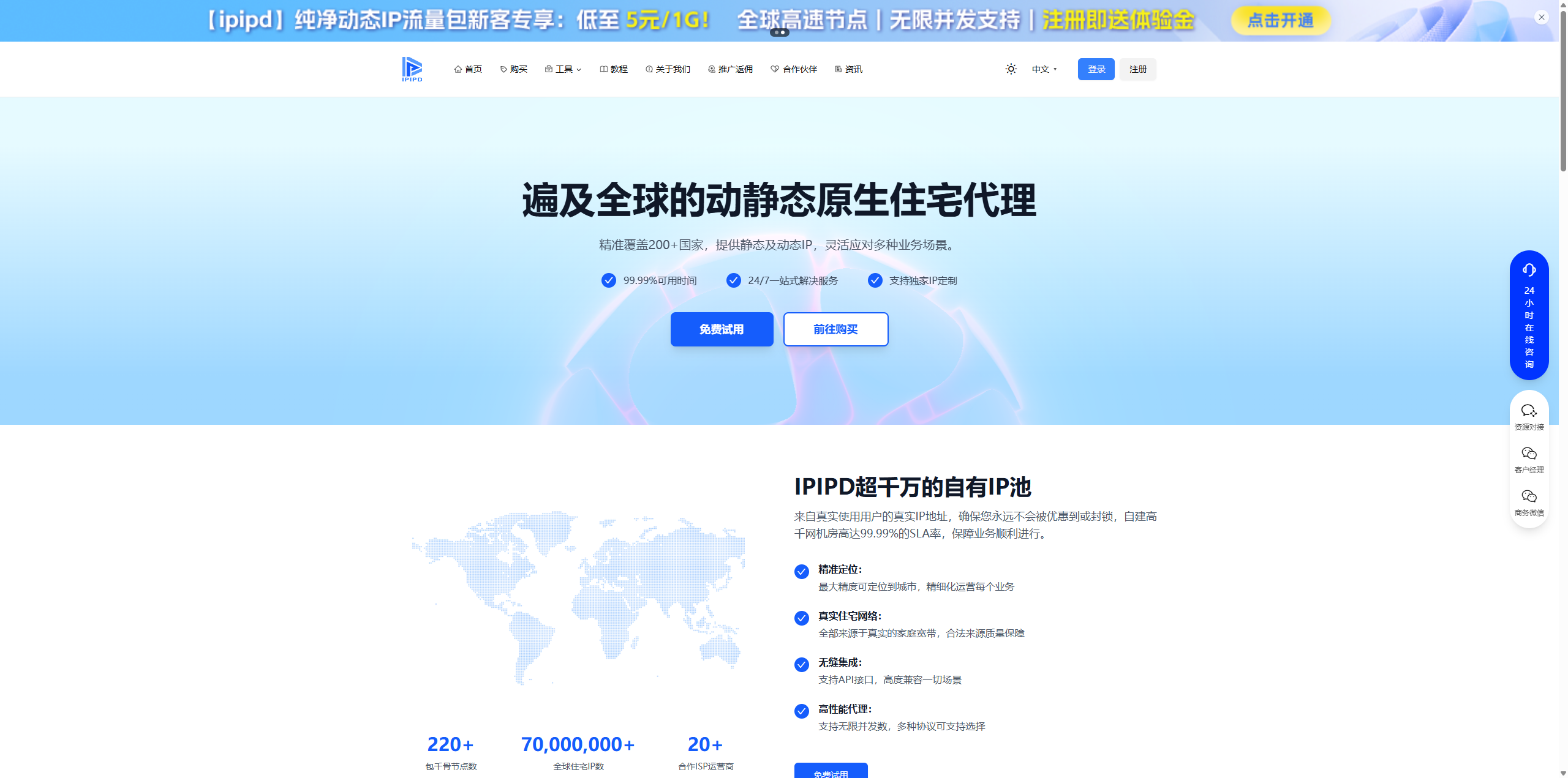Viewport: 1568px width, 778px height.
Task: Click the yellow 点击开通 banner button
Action: point(1280,20)
